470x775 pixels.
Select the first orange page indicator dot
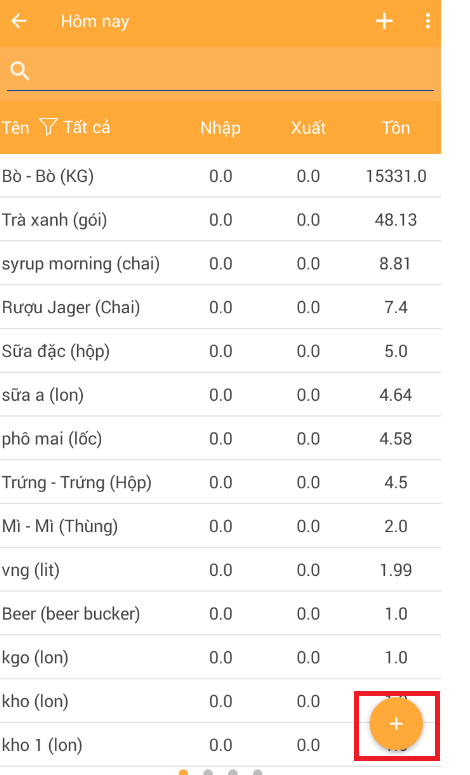click(183, 772)
